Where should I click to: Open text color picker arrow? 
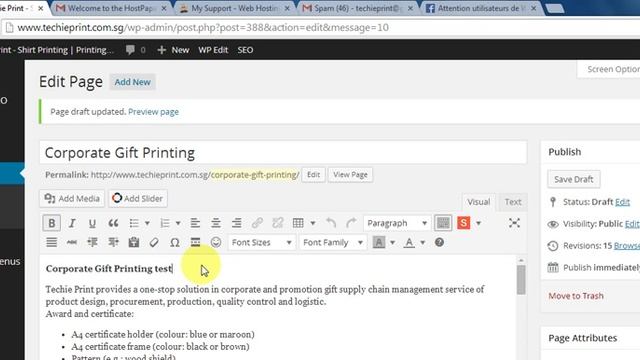coord(422,242)
